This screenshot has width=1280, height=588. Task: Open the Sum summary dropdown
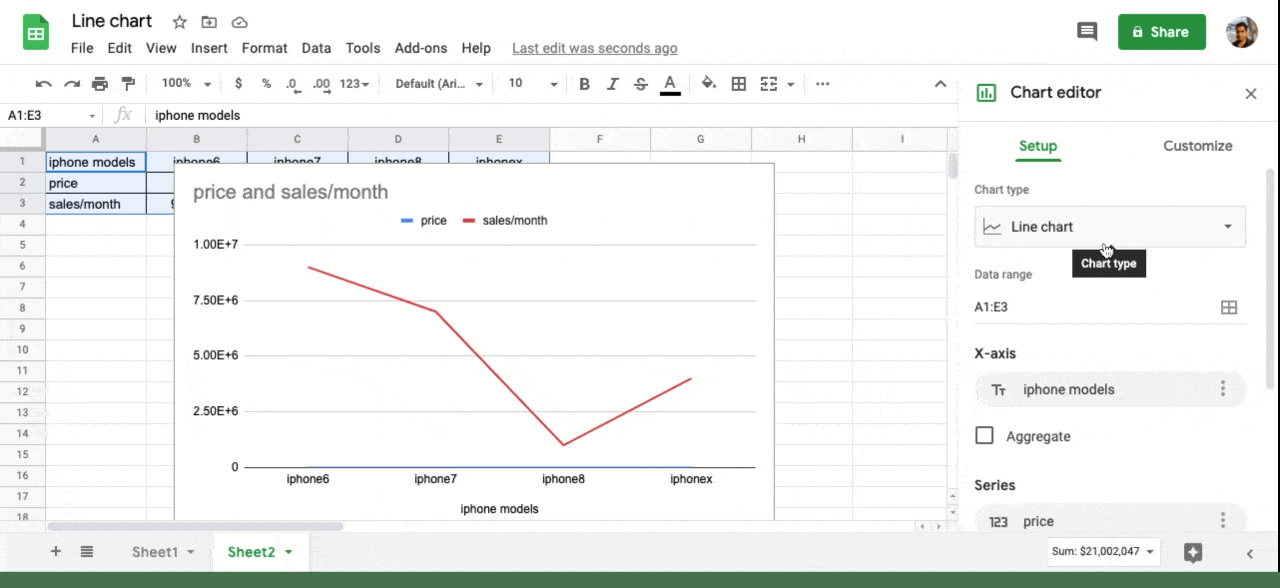coord(1104,551)
